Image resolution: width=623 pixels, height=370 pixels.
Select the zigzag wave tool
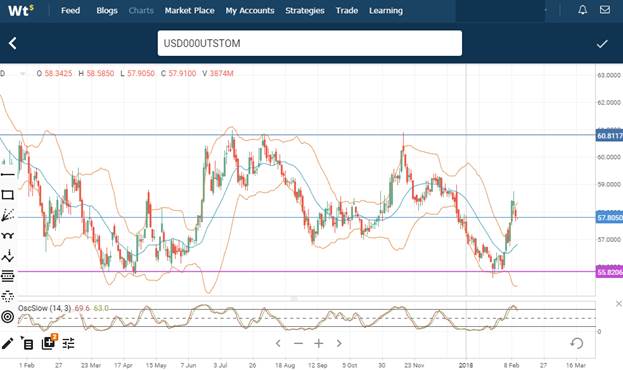click(x=8, y=256)
